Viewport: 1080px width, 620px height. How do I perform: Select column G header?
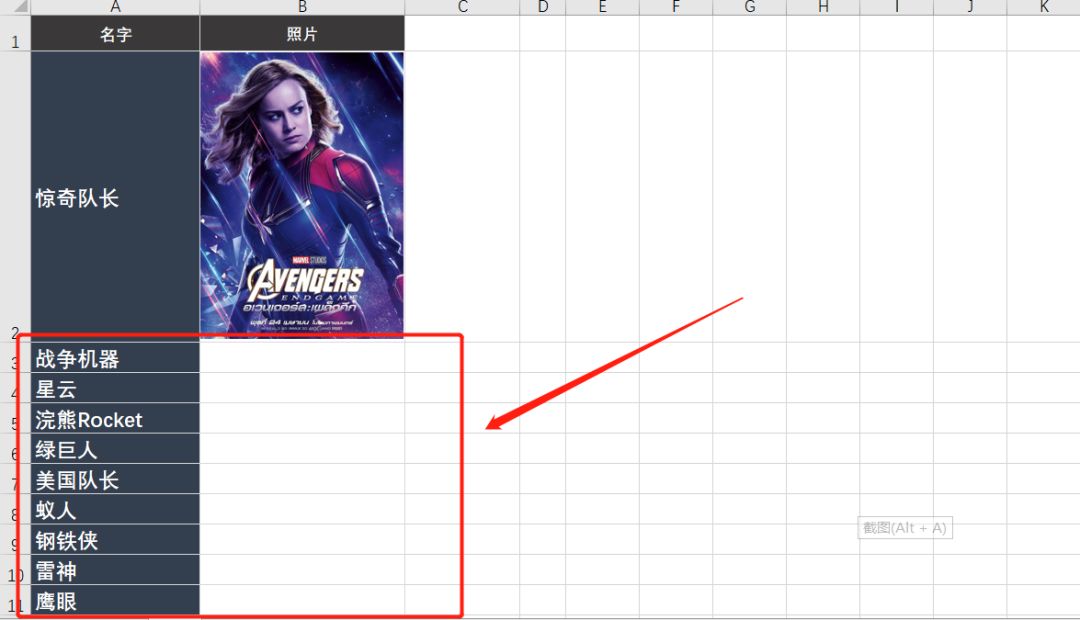749,7
